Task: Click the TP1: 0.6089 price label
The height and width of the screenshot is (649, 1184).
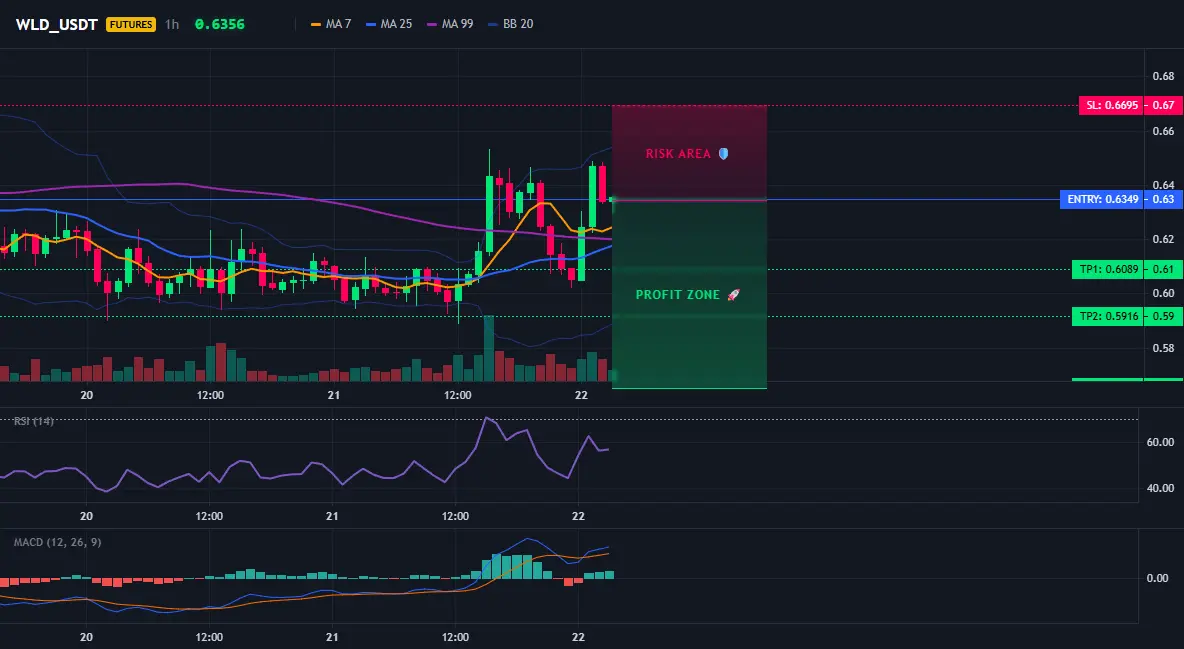Action: 1108,269
